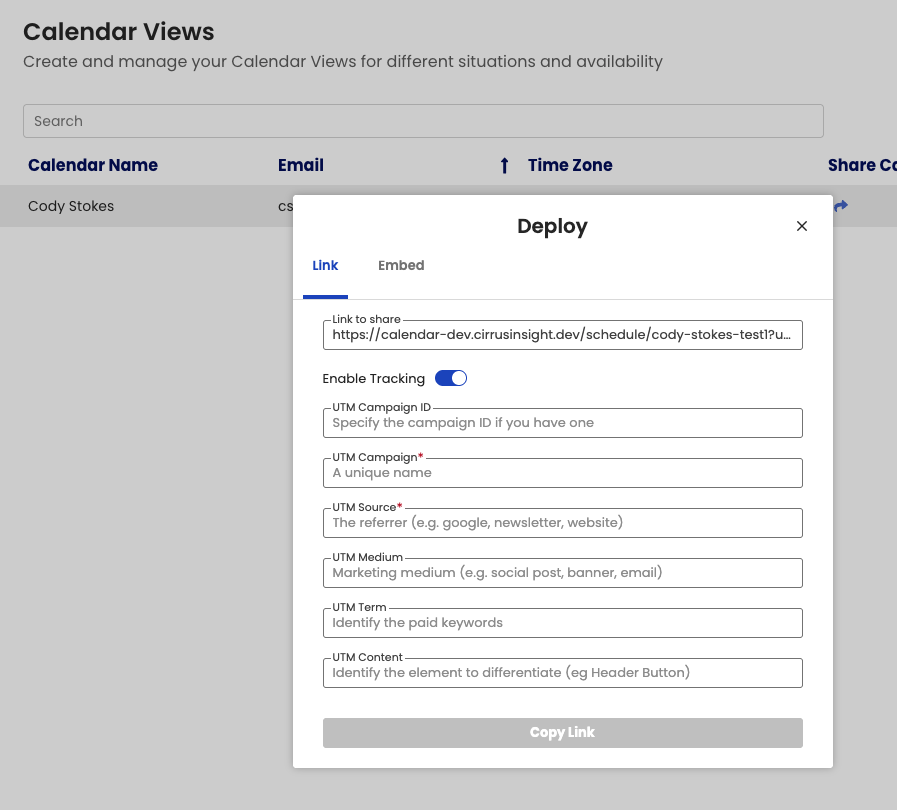Switch to the Embed tab
The image size is (897, 810).
[x=401, y=266]
